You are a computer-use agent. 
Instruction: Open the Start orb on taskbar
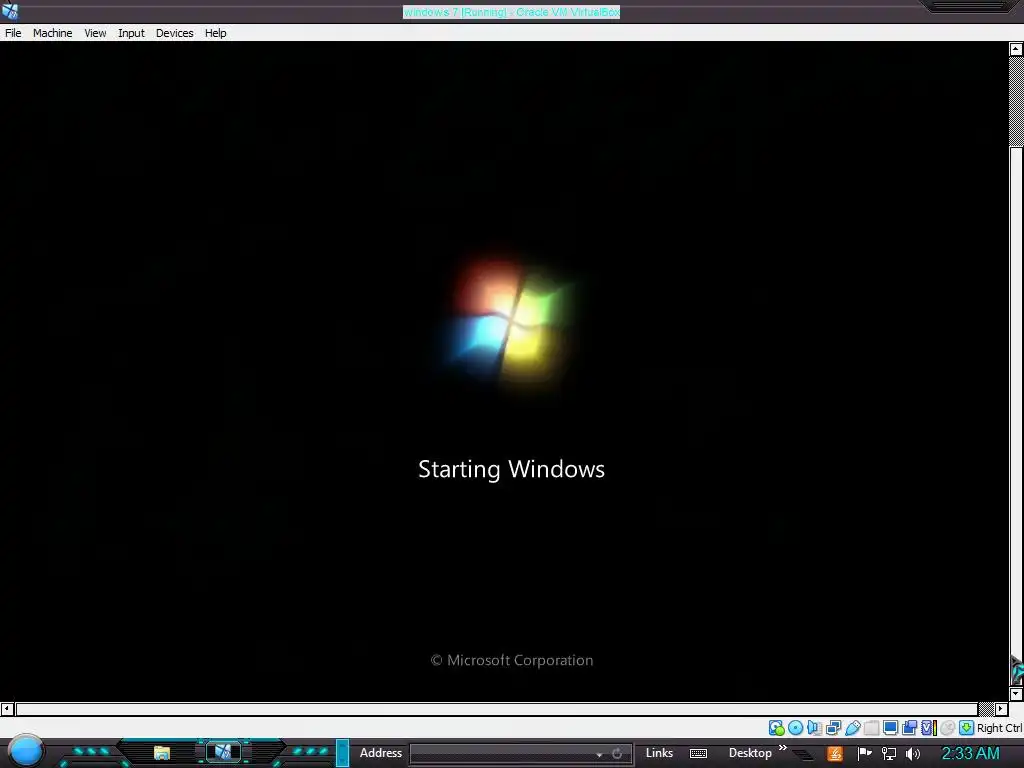[25, 751]
